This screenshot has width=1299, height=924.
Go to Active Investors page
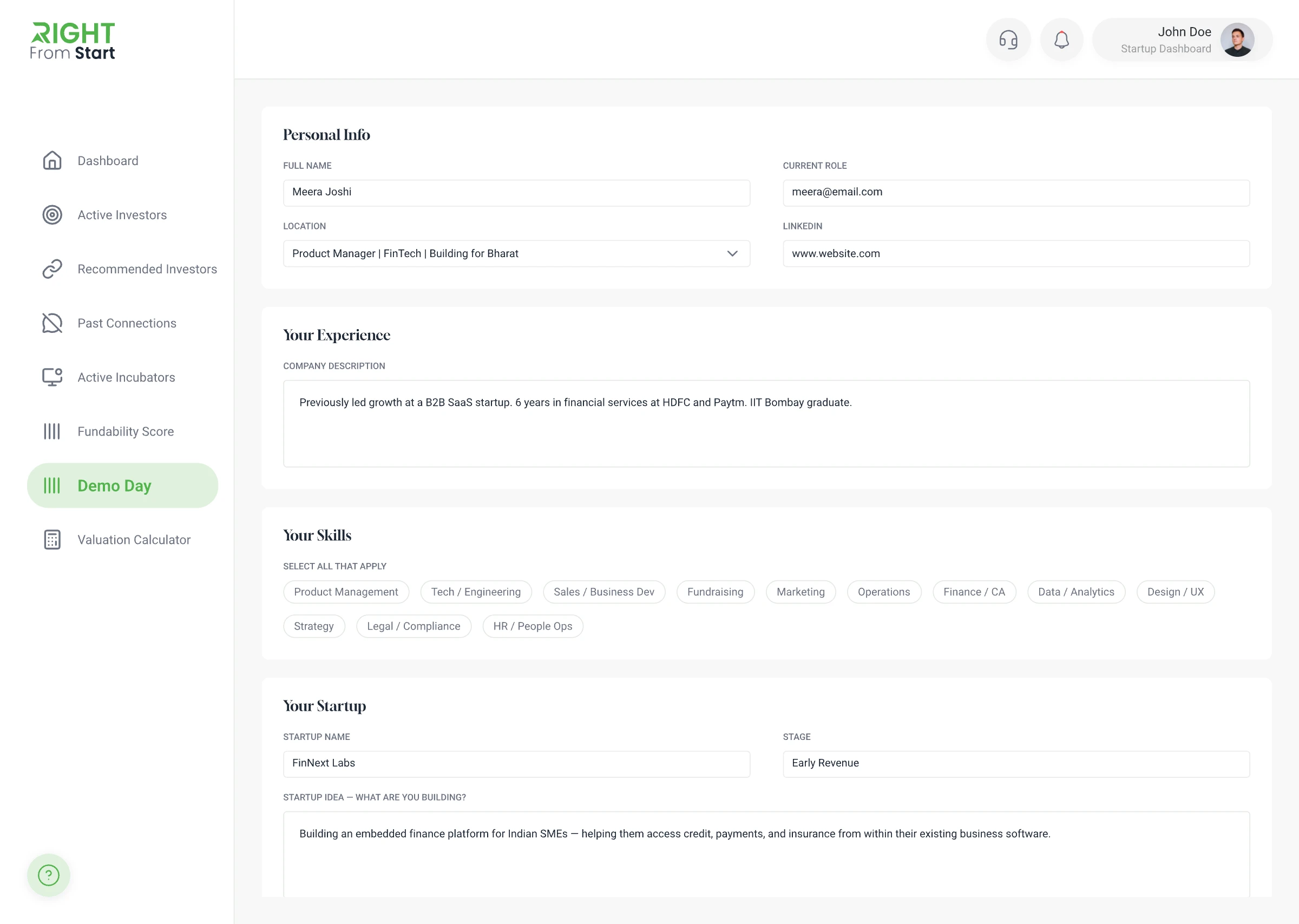point(122,215)
